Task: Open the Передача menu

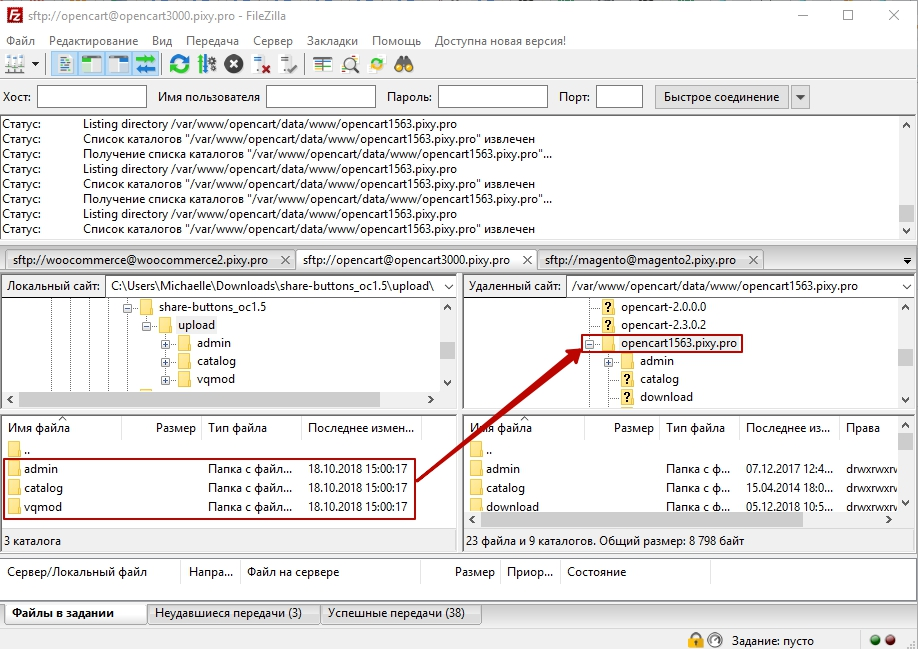Action: [x=213, y=41]
